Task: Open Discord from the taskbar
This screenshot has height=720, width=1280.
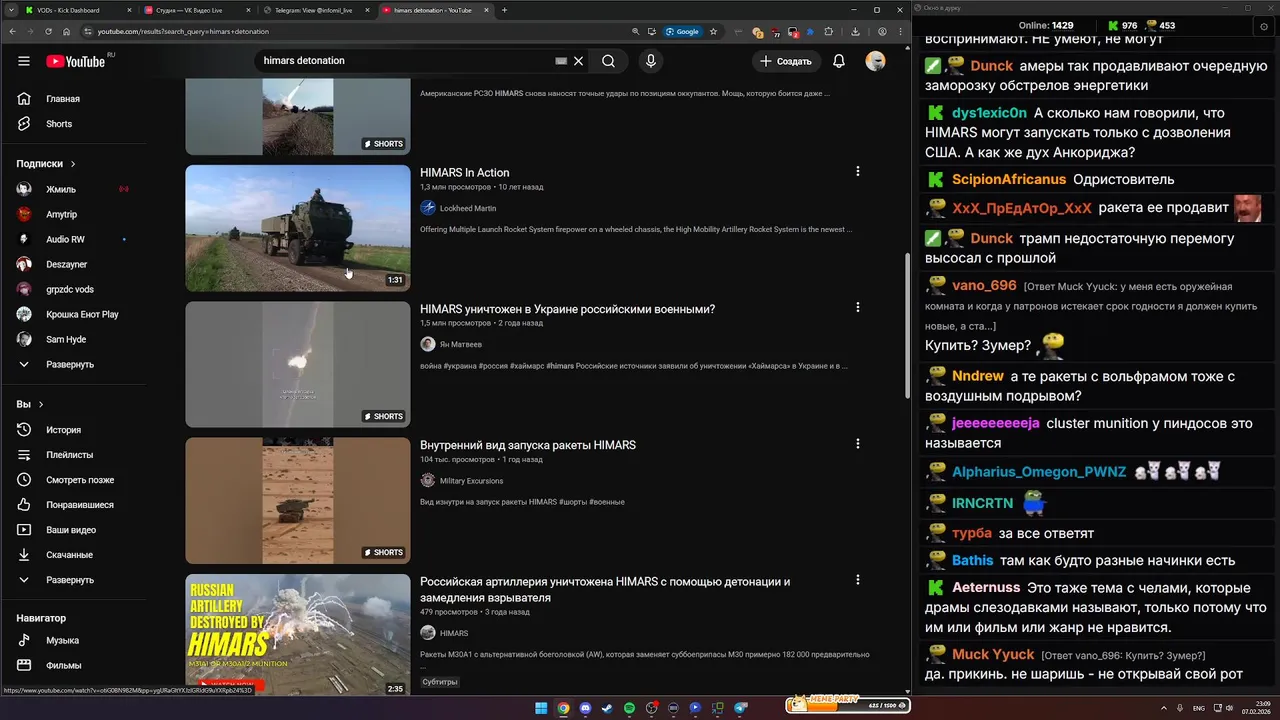Action: (x=585, y=708)
